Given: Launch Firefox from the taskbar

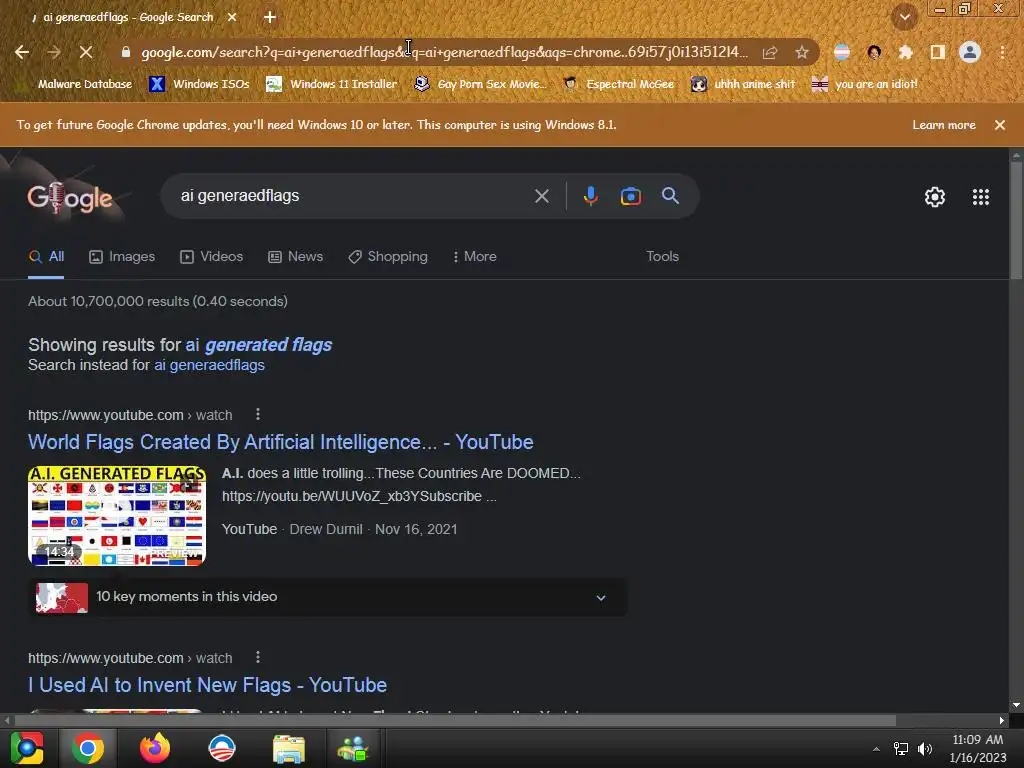Looking at the screenshot, I should pos(155,748).
